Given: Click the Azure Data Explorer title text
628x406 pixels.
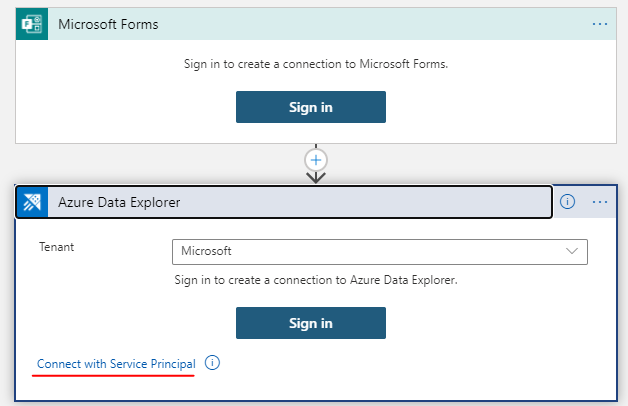Looking at the screenshot, I should point(120,202).
